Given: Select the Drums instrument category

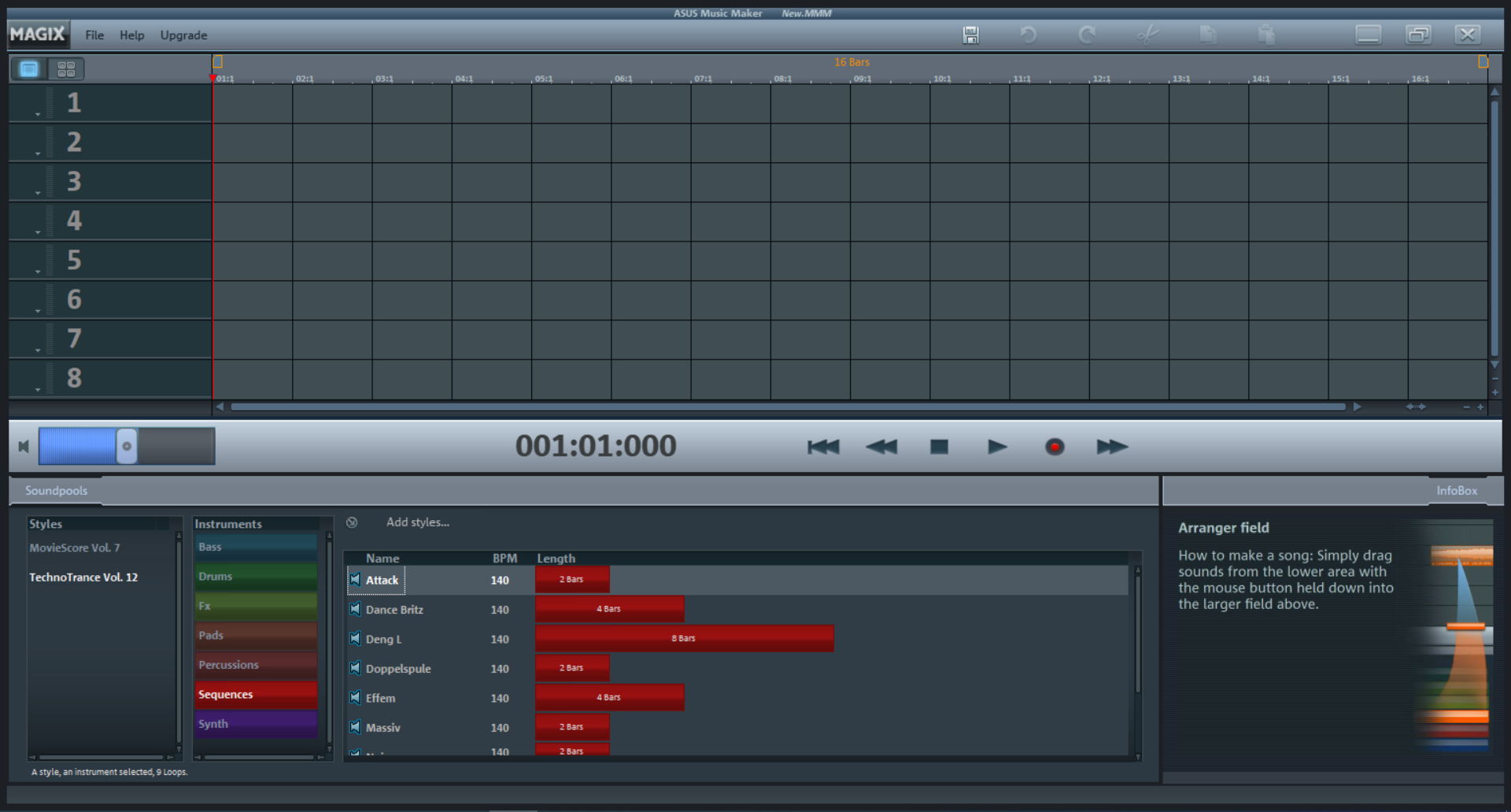Looking at the screenshot, I should (x=256, y=577).
